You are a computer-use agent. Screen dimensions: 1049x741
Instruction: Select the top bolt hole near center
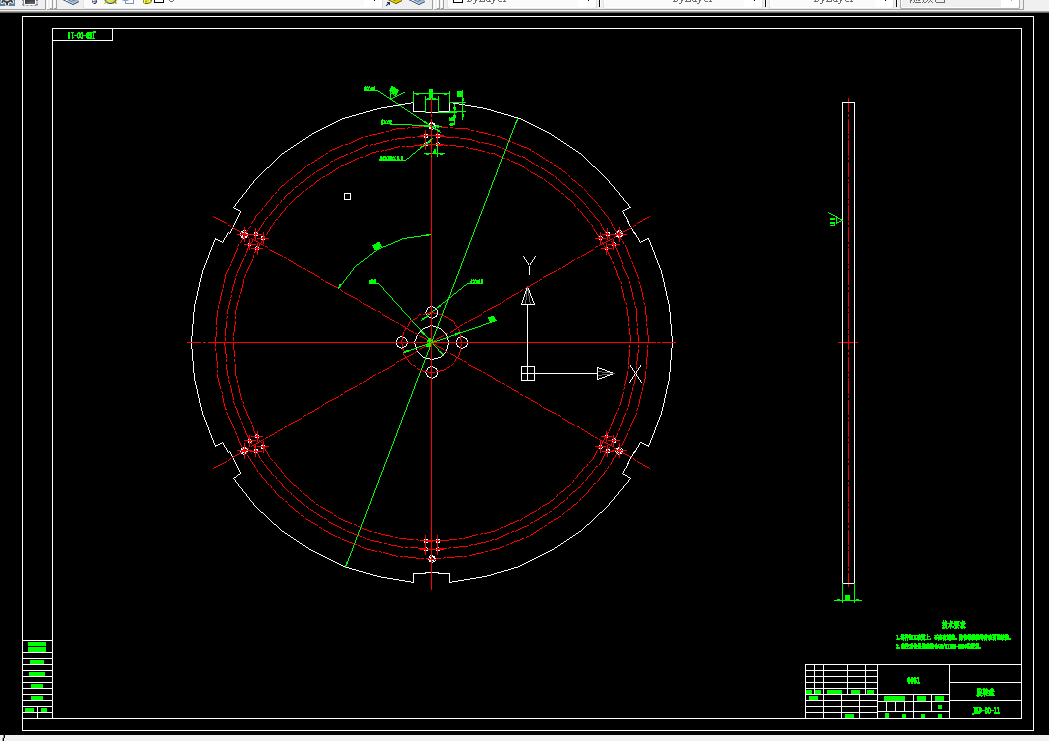pyautogui.click(x=432, y=312)
